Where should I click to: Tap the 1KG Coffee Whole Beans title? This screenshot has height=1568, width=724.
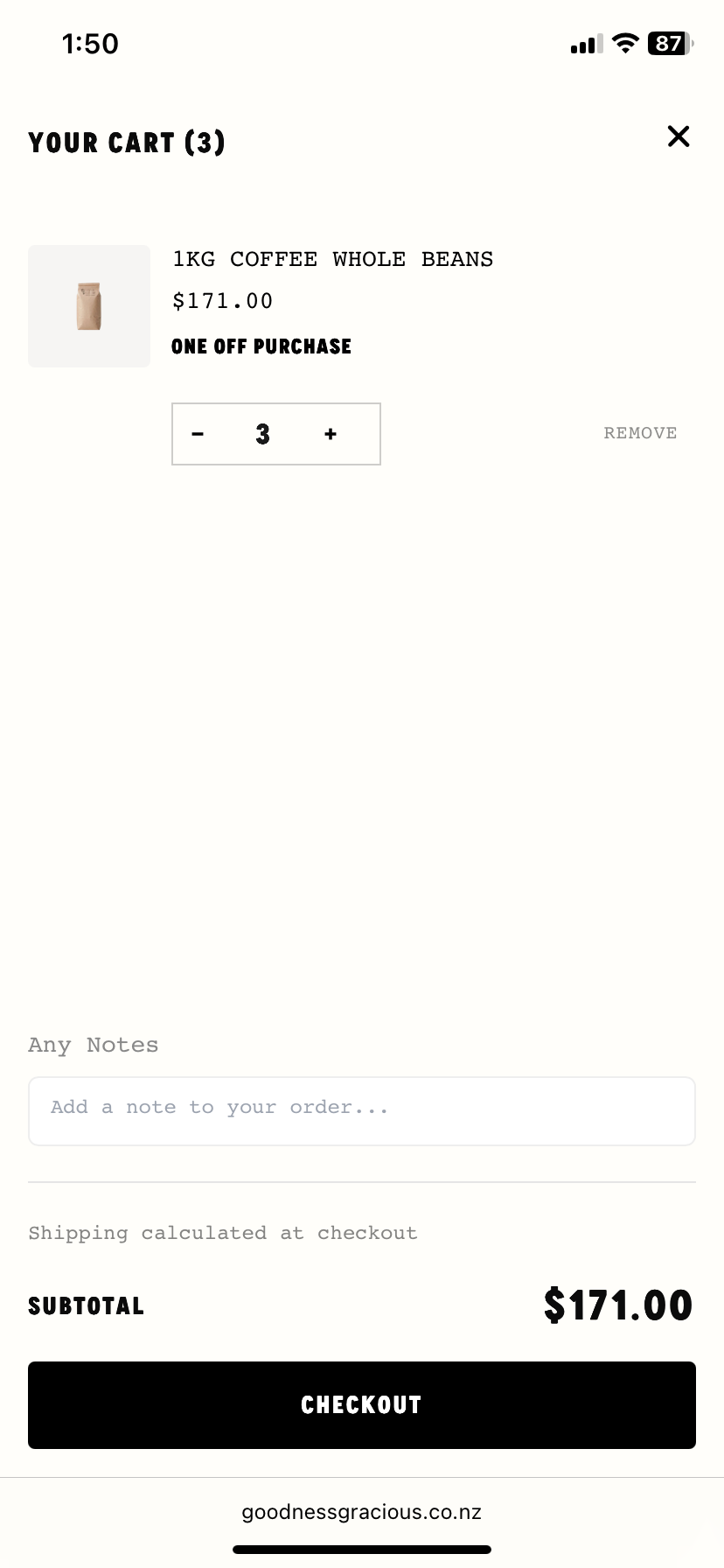[x=332, y=259]
